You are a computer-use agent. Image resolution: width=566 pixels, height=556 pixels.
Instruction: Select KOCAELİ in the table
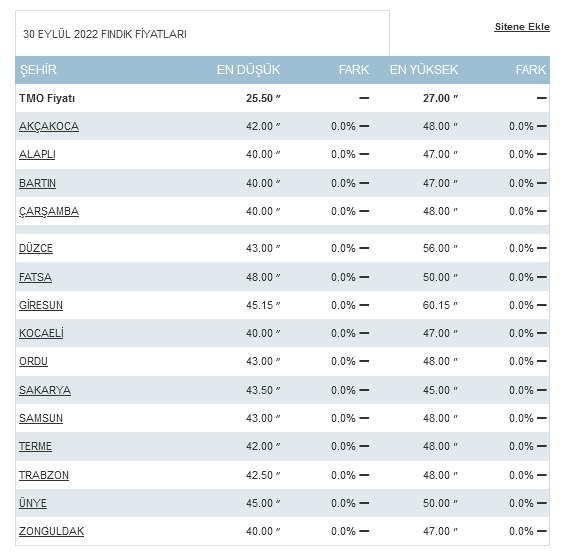click(x=41, y=333)
